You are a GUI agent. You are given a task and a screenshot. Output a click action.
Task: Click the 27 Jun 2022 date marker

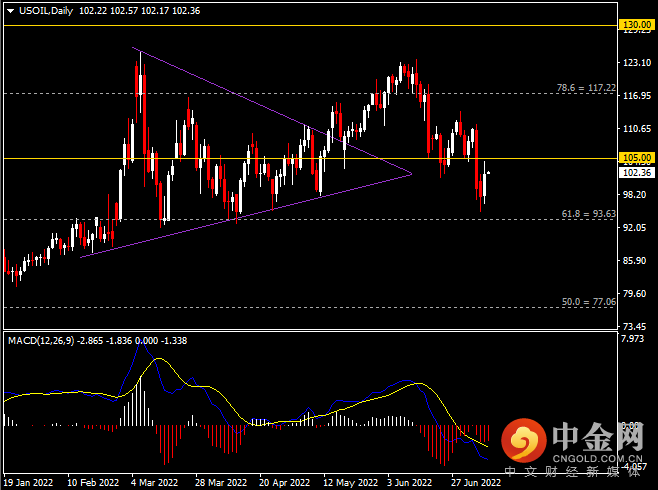(x=476, y=482)
